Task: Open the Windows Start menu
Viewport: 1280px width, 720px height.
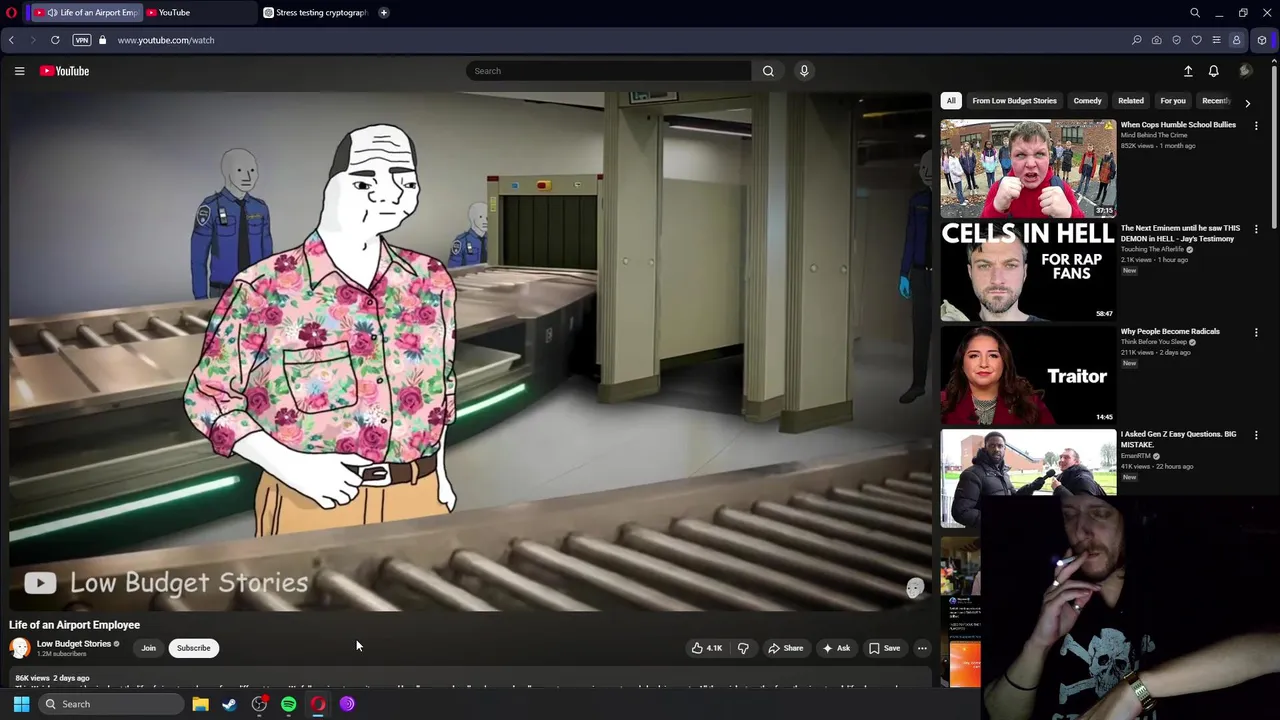Action: click(x=21, y=704)
